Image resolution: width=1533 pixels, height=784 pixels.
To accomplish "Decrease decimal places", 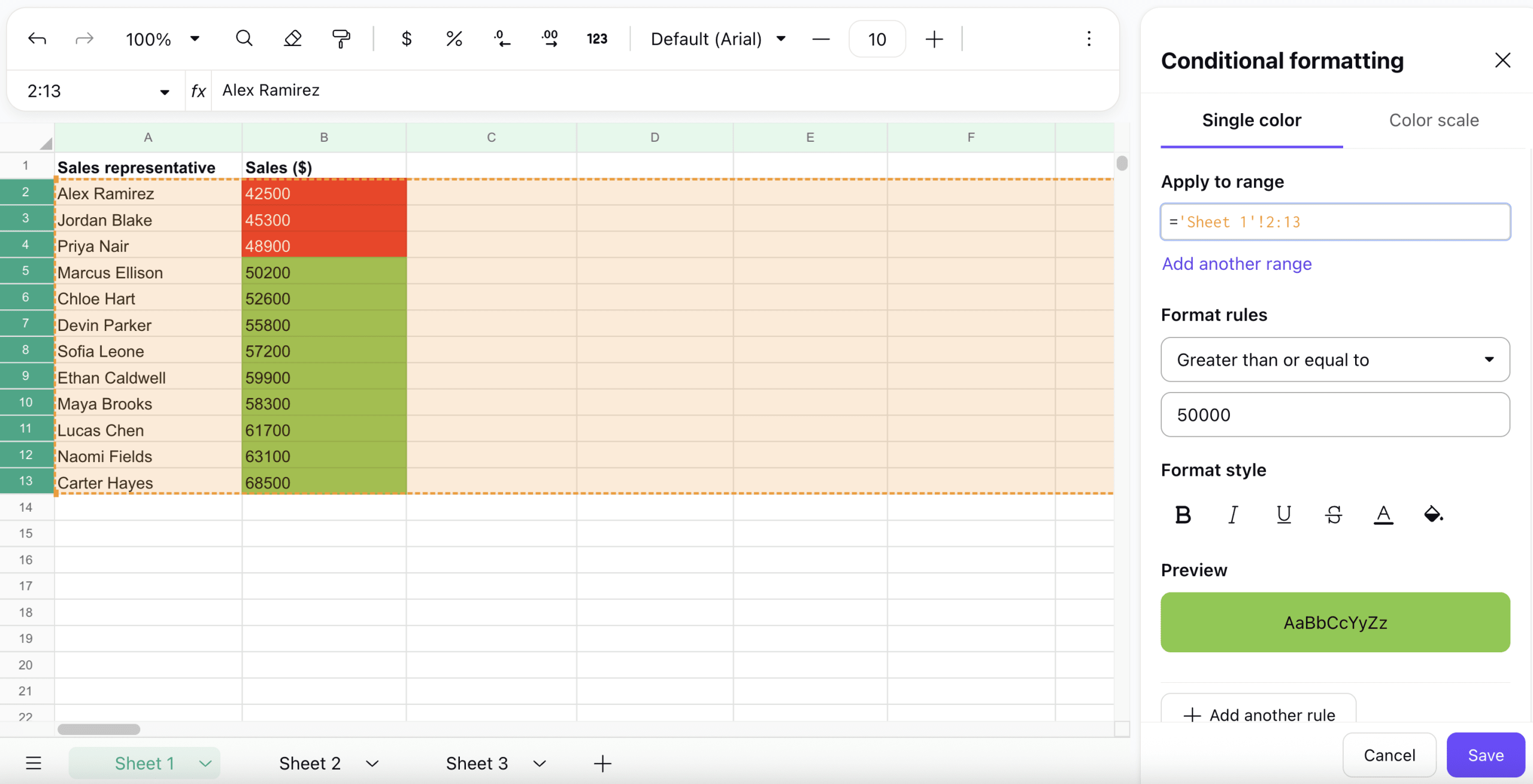I will pos(502,38).
